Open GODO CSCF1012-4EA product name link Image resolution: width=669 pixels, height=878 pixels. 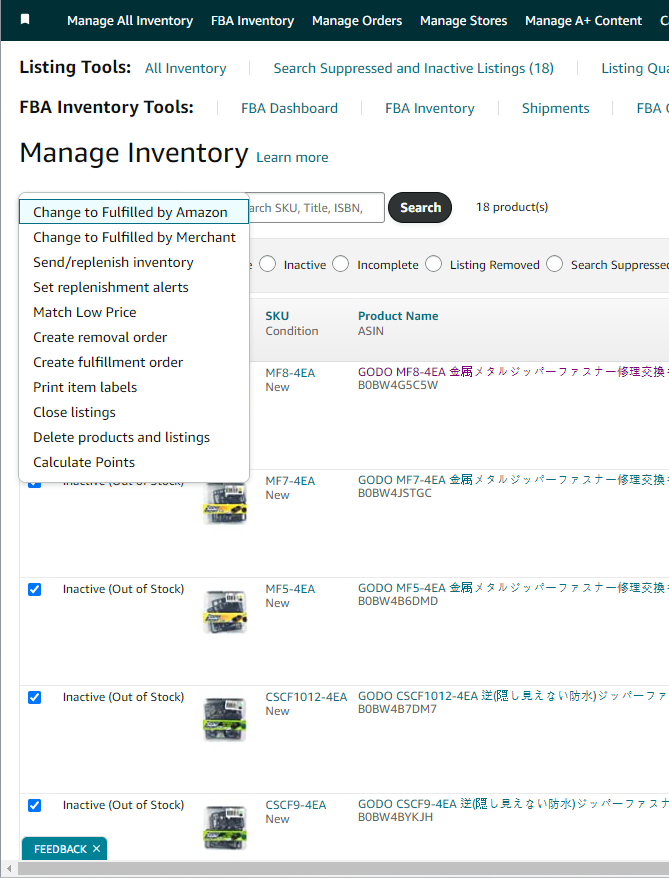[x=512, y=696]
